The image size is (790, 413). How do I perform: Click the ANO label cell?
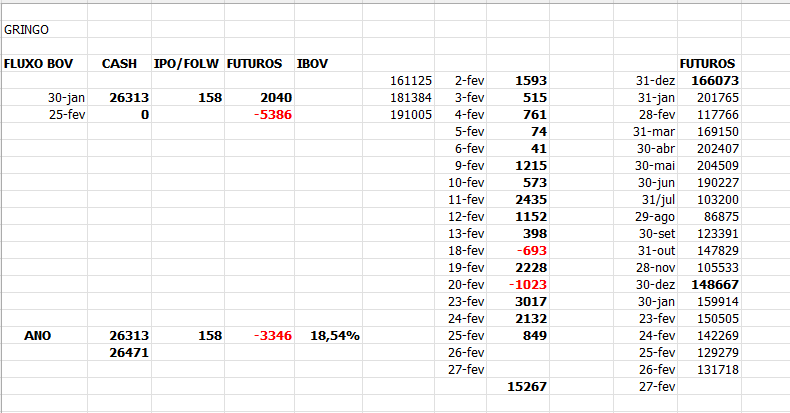tap(44, 335)
